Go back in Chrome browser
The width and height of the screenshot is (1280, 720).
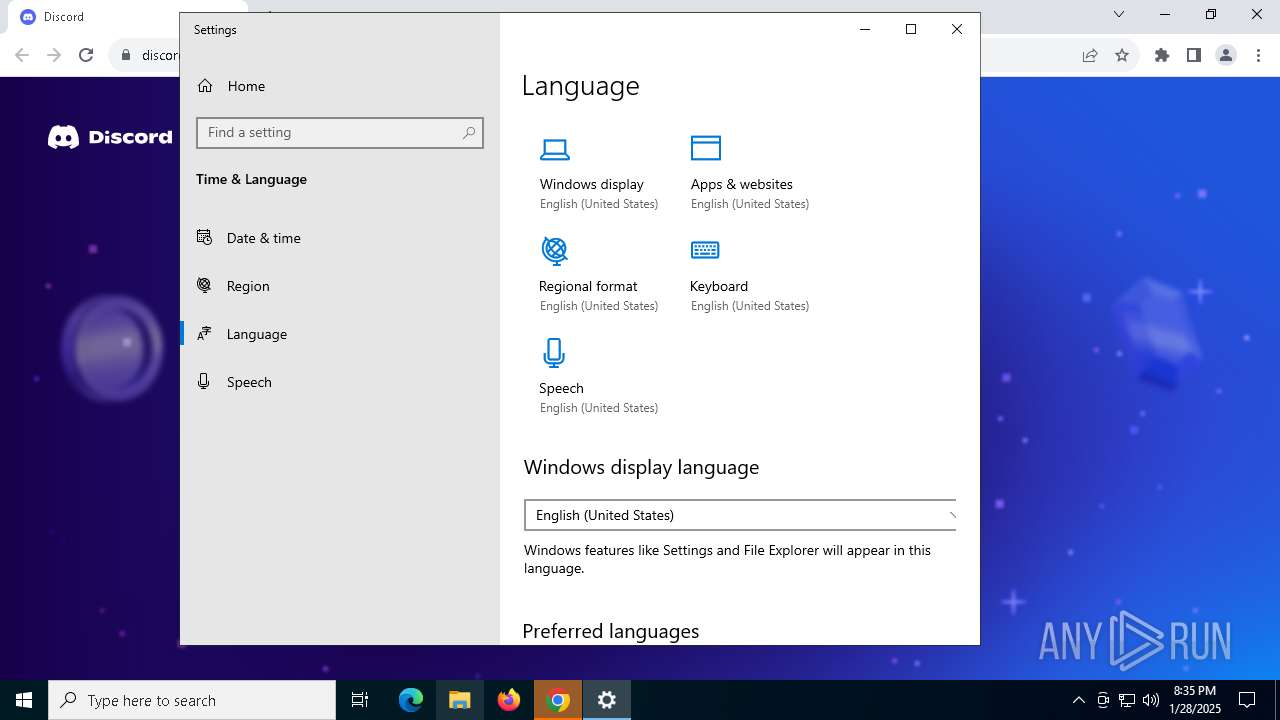coord(22,56)
